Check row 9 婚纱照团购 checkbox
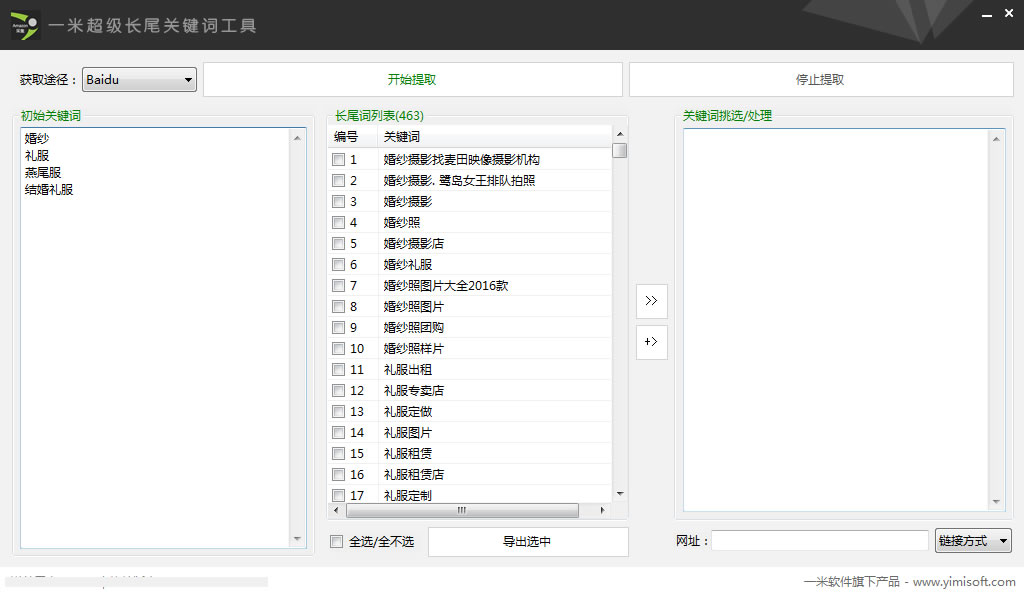The width and height of the screenshot is (1024, 596). pyautogui.click(x=338, y=327)
